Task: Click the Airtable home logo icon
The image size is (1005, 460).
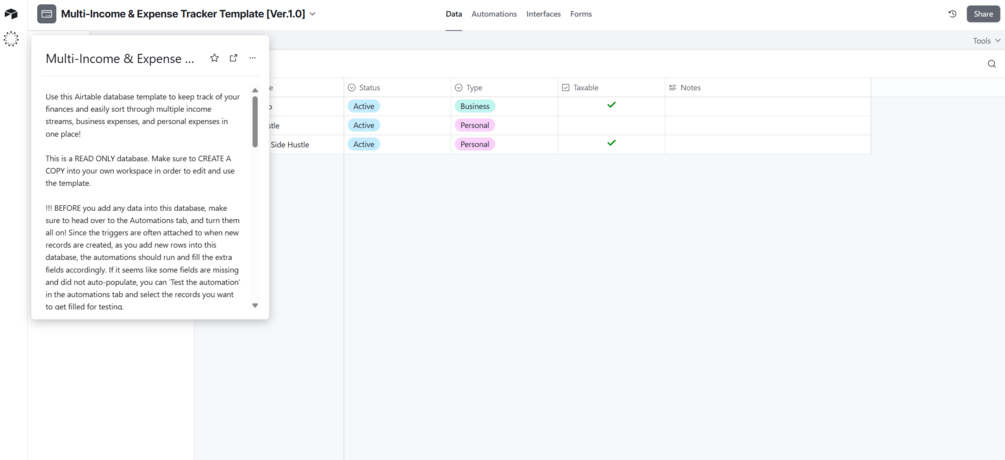Action: (11, 13)
